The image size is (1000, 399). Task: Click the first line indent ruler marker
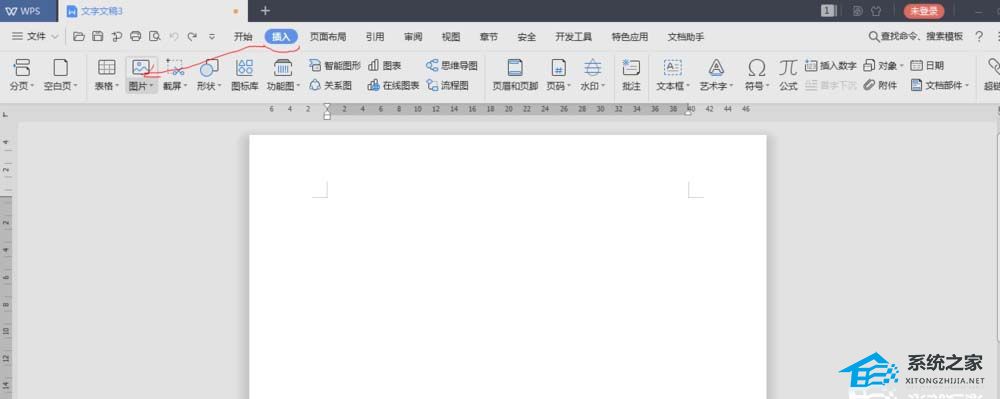tap(328, 106)
